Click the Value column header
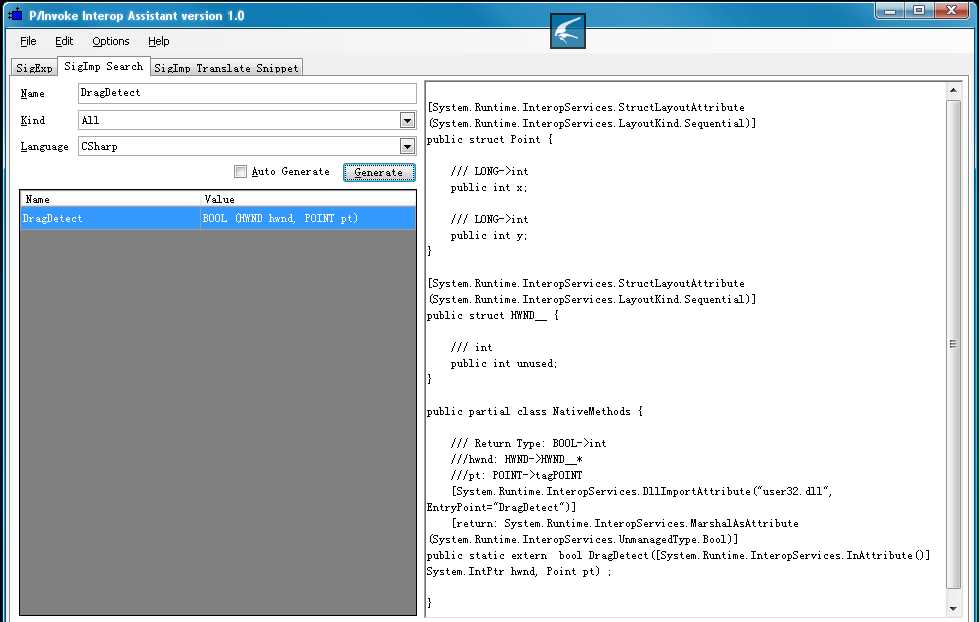The image size is (979, 622). [308, 199]
